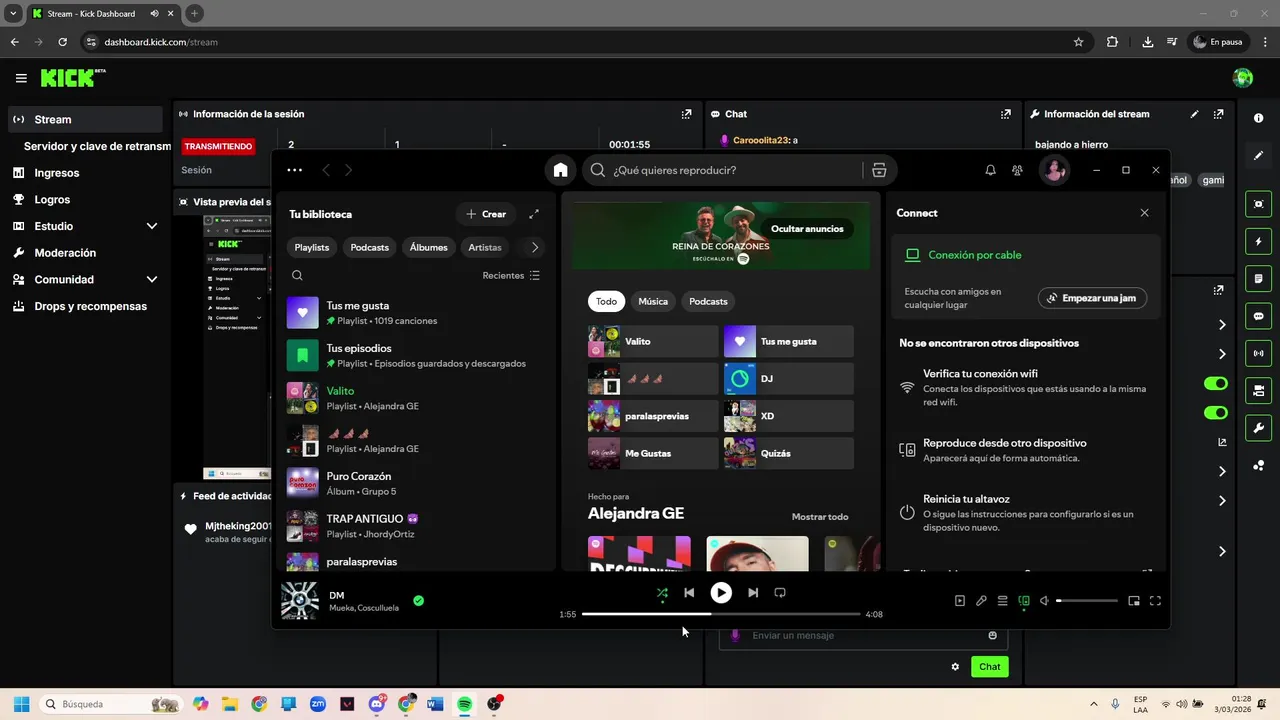The width and height of the screenshot is (1280, 720).
Task: Open Moderación in Kick sidebar
Action: [85, 253]
